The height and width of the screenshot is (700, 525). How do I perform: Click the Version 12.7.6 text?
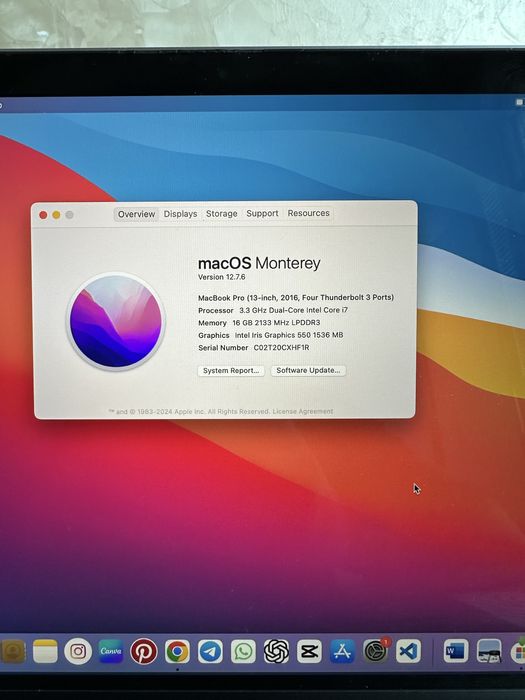(x=221, y=277)
